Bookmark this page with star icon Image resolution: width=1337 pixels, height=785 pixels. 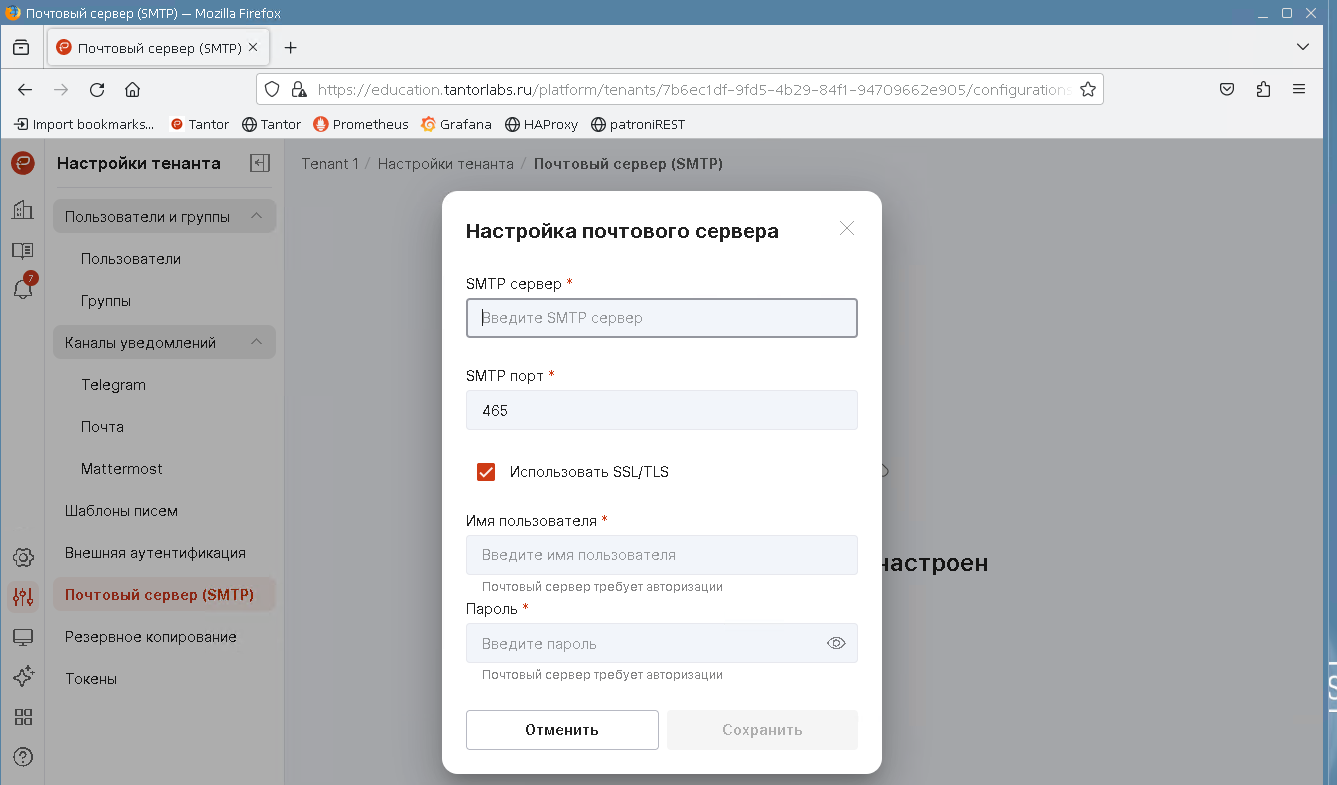1087,89
